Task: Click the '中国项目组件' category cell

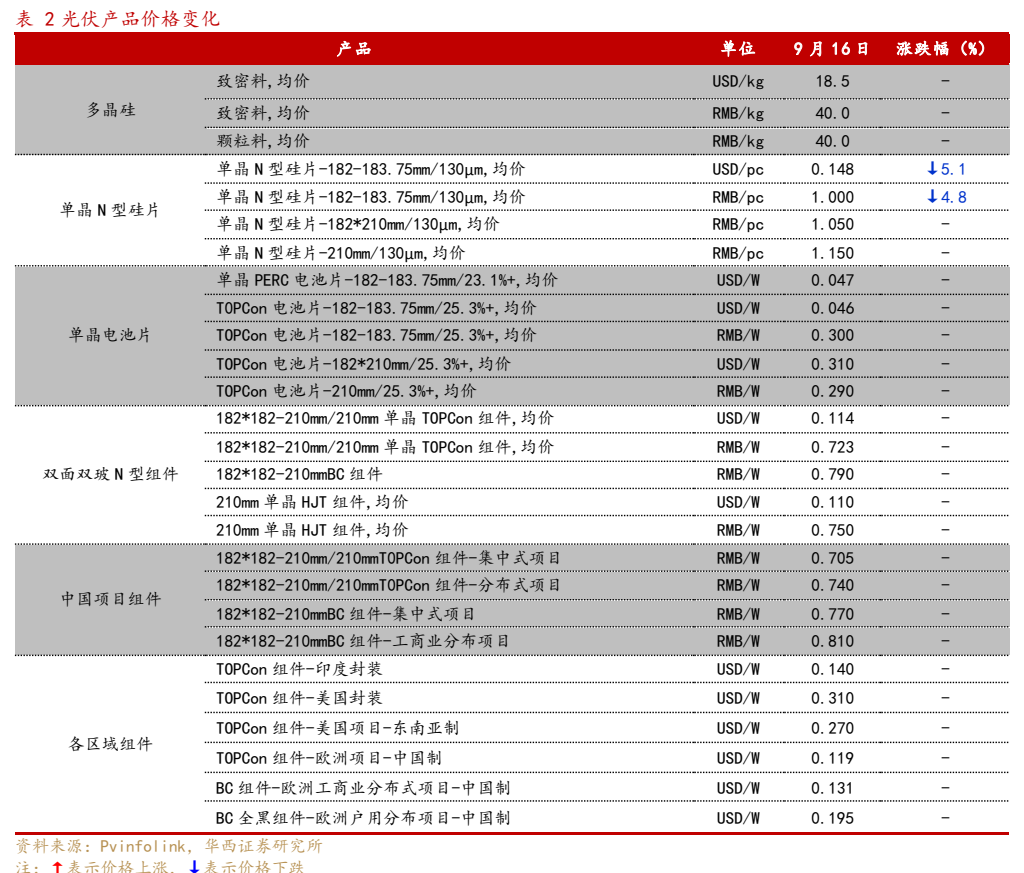Action: pyautogui.click(x=110, y=599)
